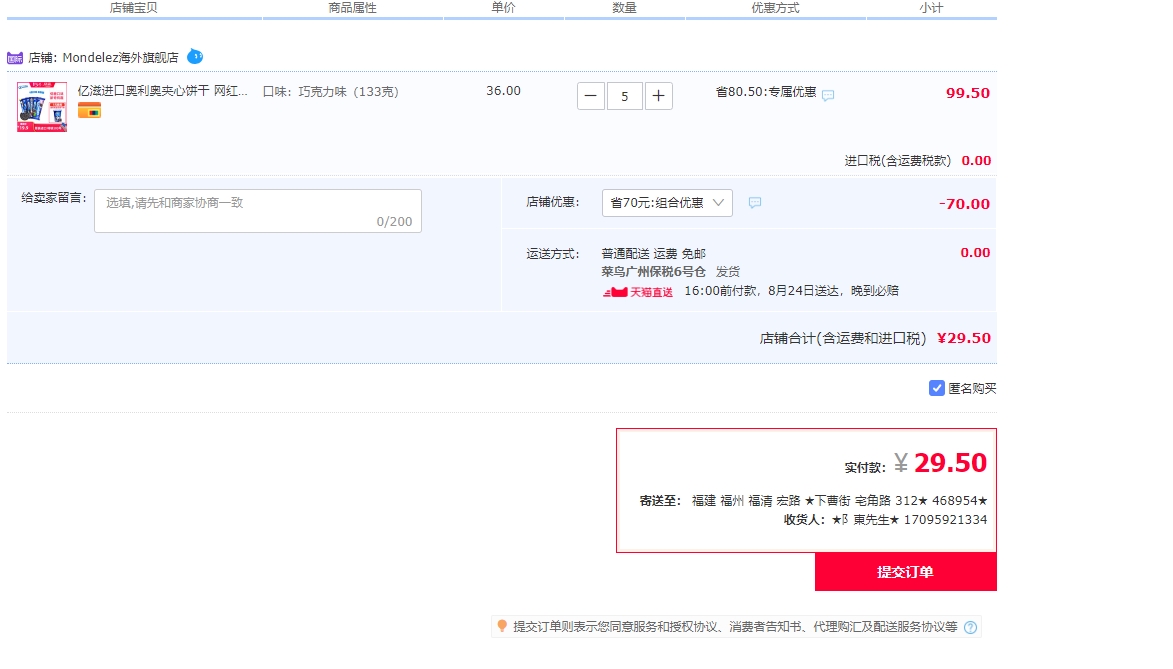This screenshot has width=1173, height=669.
Task: Decrease quantity with the minus button
Action: [590, 96]
